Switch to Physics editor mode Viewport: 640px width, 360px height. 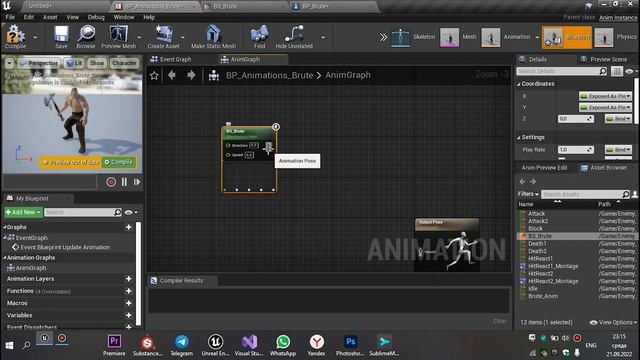pyautogui.click(x=616, y=37)
